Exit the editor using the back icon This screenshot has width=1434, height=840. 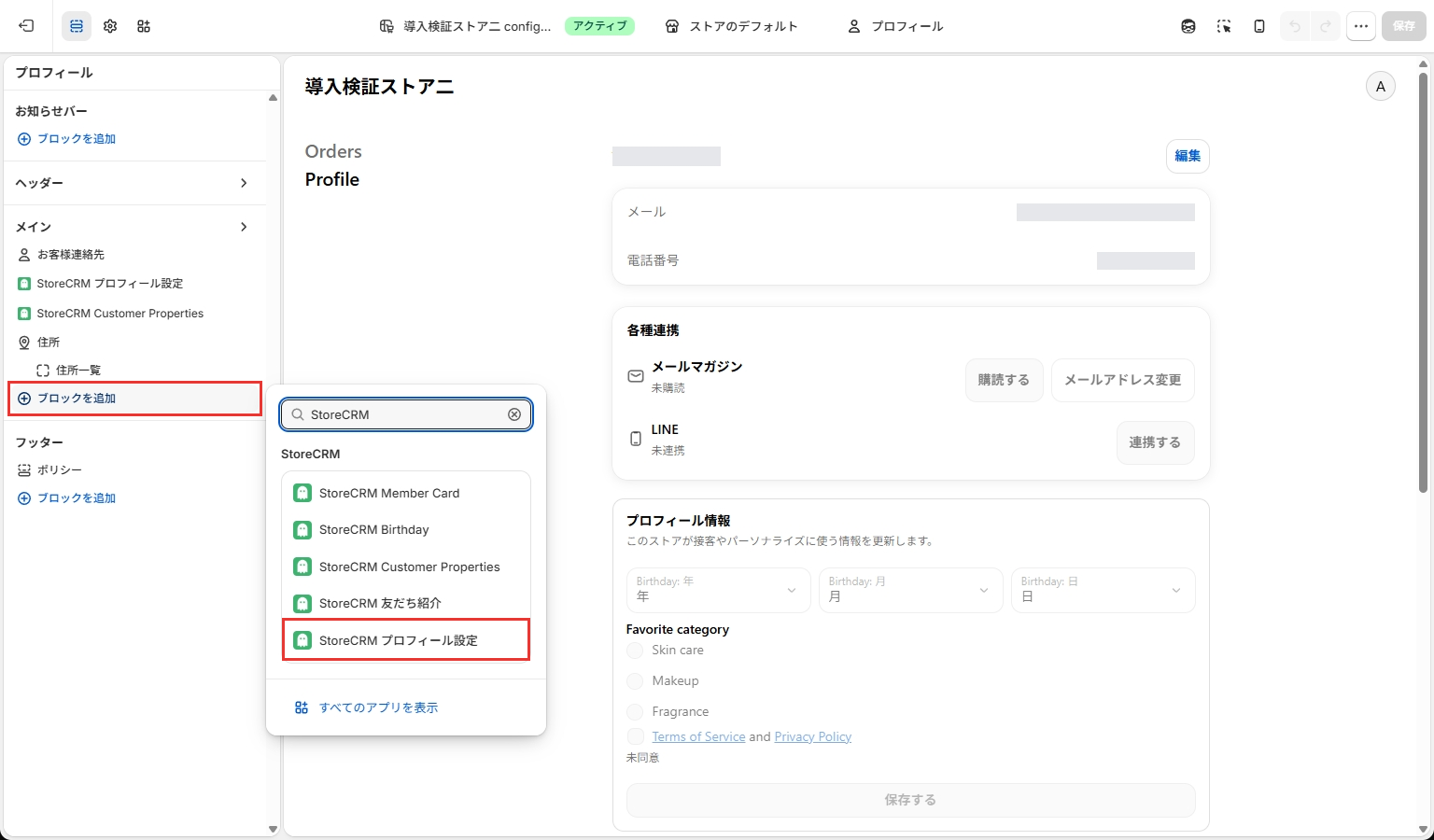26,26
